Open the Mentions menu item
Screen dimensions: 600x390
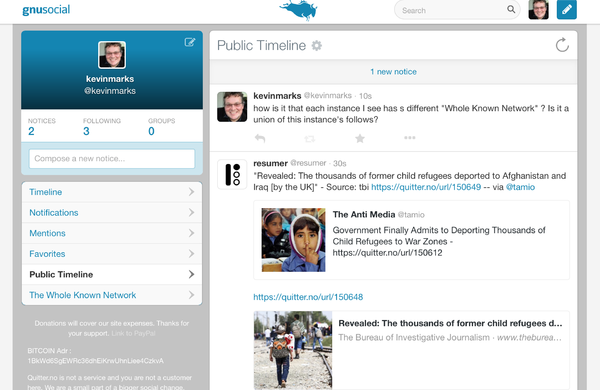coord(112,233)
